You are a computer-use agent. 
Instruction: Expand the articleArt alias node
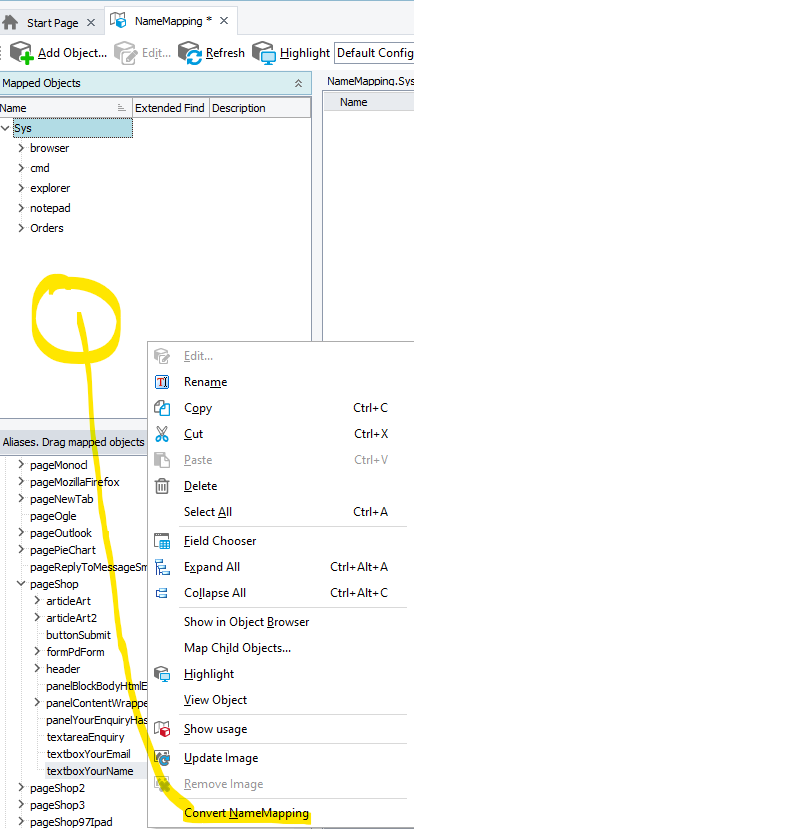37,601
